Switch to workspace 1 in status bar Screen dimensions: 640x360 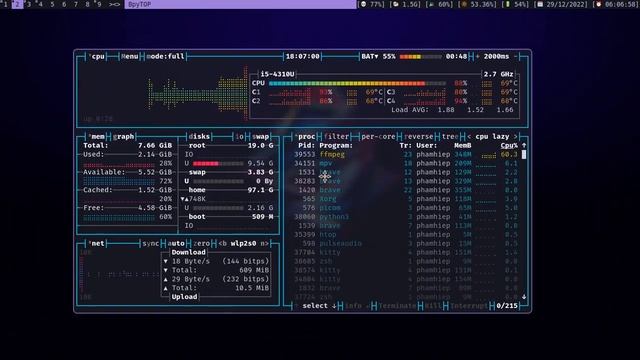coord(5,4)
